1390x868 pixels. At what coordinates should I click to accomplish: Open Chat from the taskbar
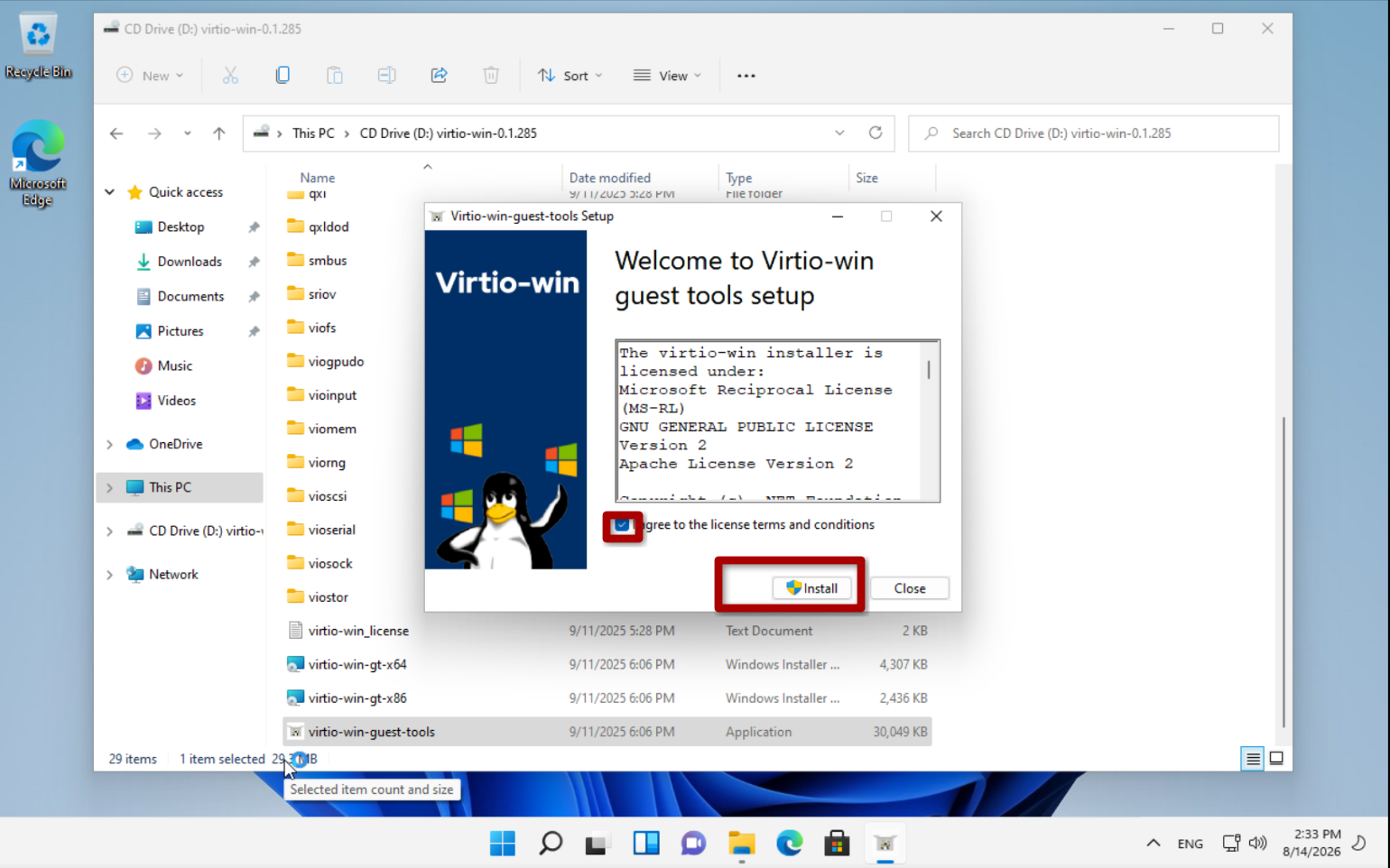click(x=693, y=844)
